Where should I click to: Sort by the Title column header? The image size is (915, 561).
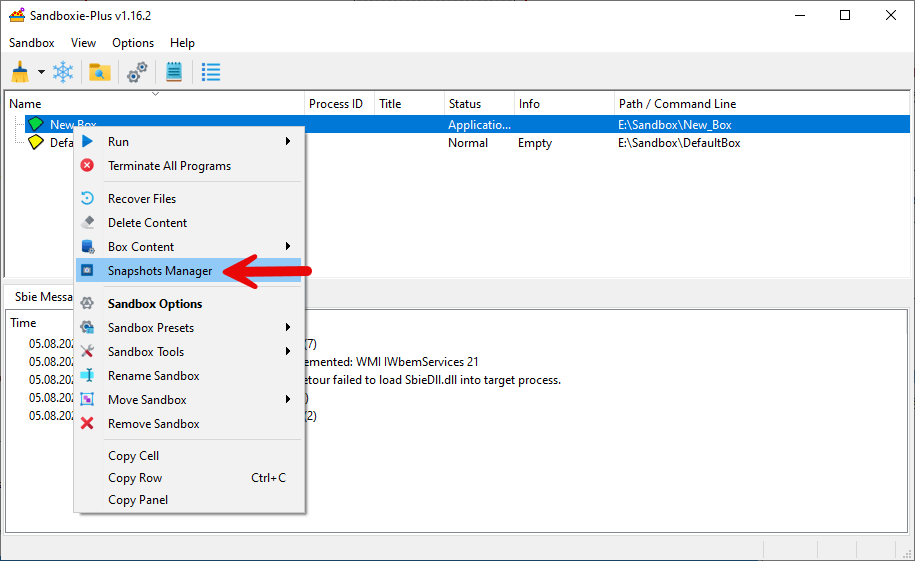[x=409, y=103]
